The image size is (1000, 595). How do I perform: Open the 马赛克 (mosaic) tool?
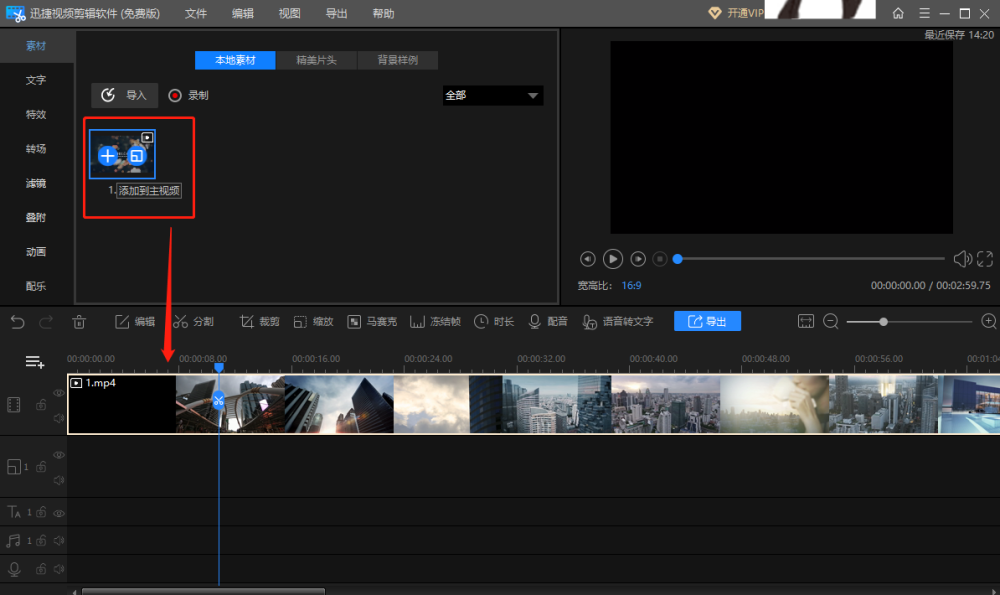click(x=372, y=321)
